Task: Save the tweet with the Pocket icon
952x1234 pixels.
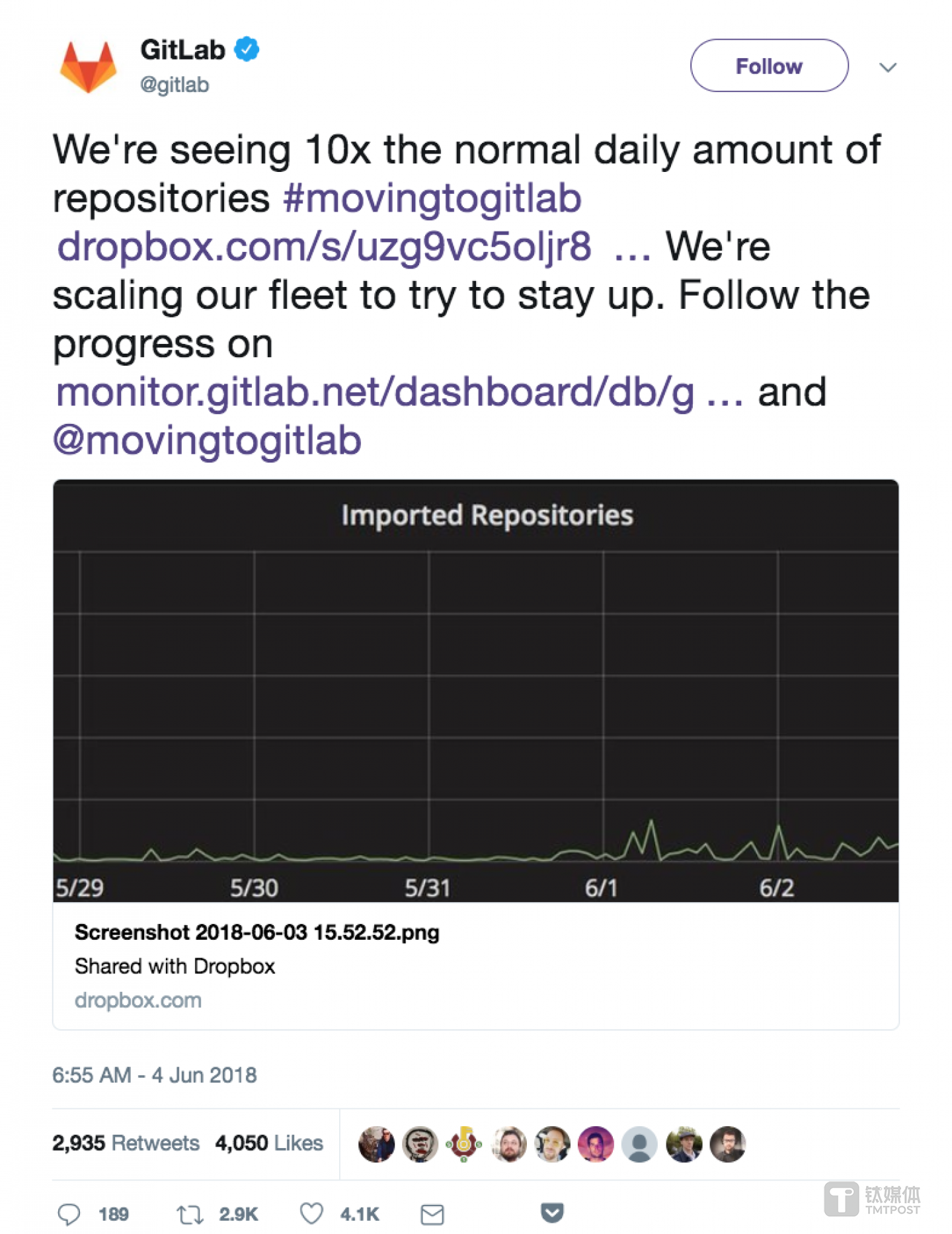Action: pos(551,1214)
